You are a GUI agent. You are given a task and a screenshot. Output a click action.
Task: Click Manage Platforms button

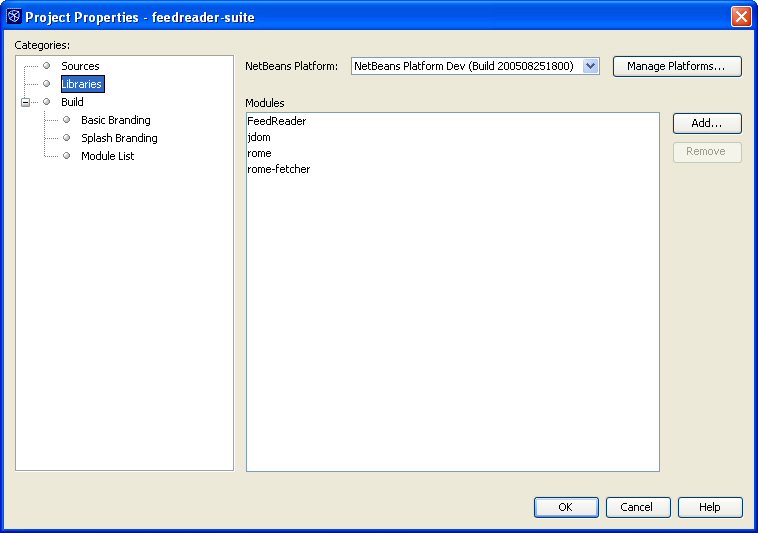677,66
